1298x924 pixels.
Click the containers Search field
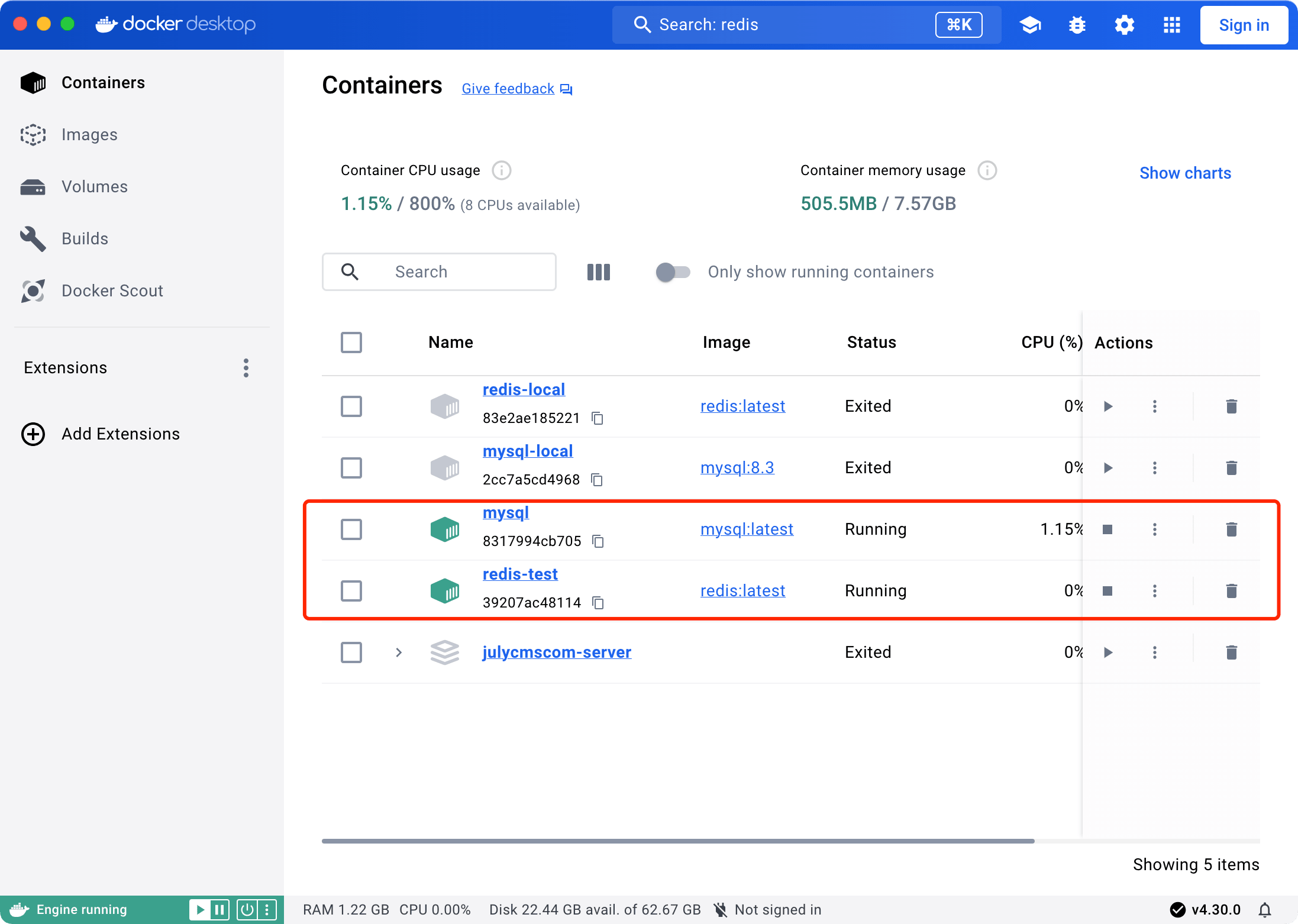[x=439, y=272]
